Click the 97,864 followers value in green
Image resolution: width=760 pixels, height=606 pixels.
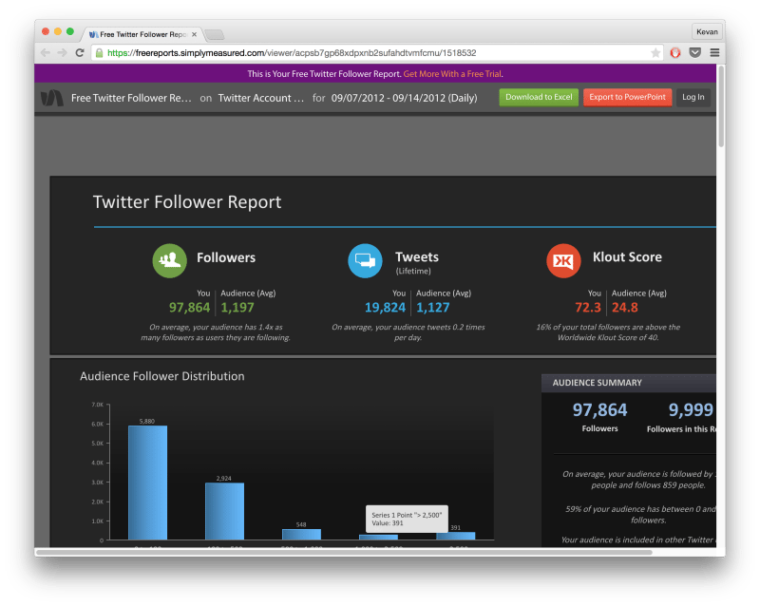190,307
